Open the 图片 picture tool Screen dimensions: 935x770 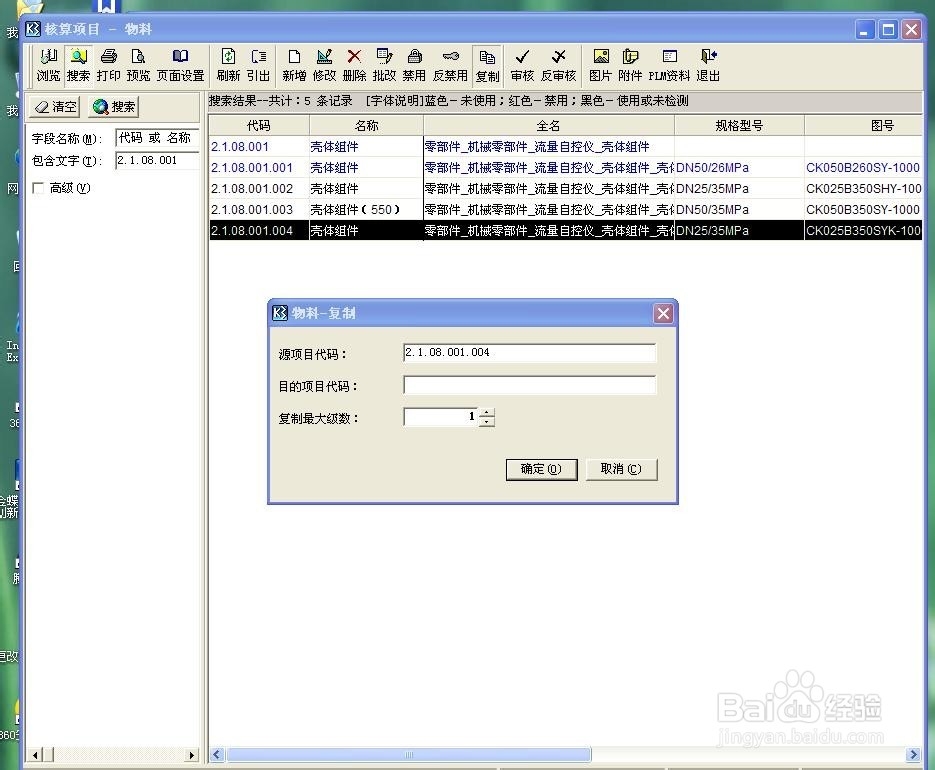[x=600, y=65]
